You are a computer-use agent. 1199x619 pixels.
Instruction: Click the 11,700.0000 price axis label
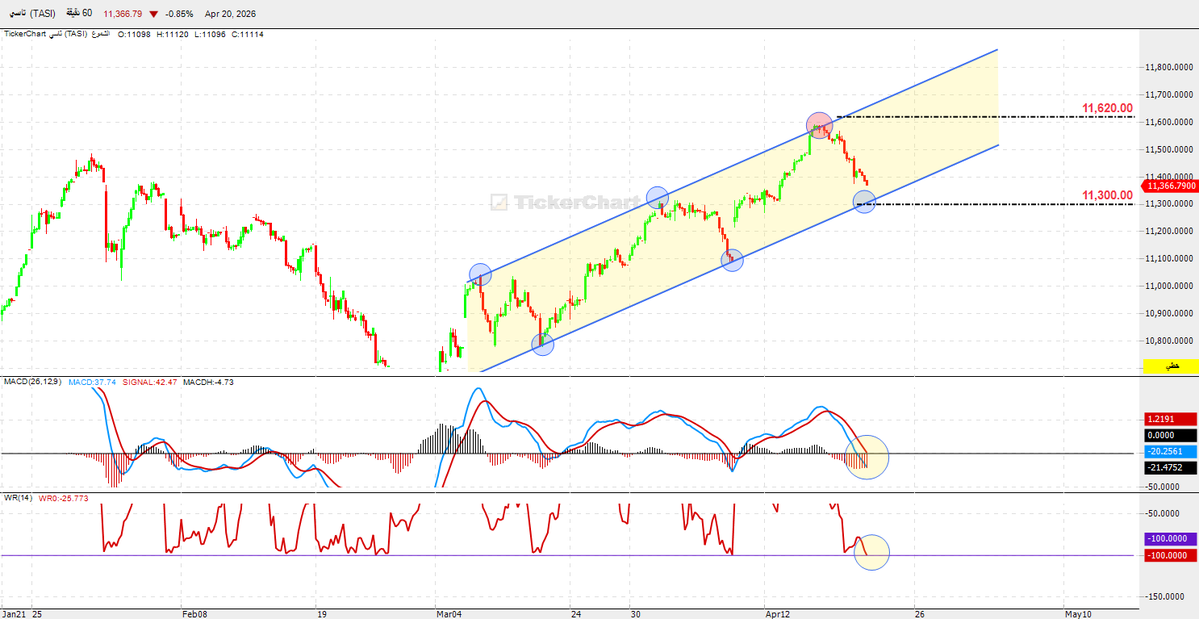pos(1170,95)
